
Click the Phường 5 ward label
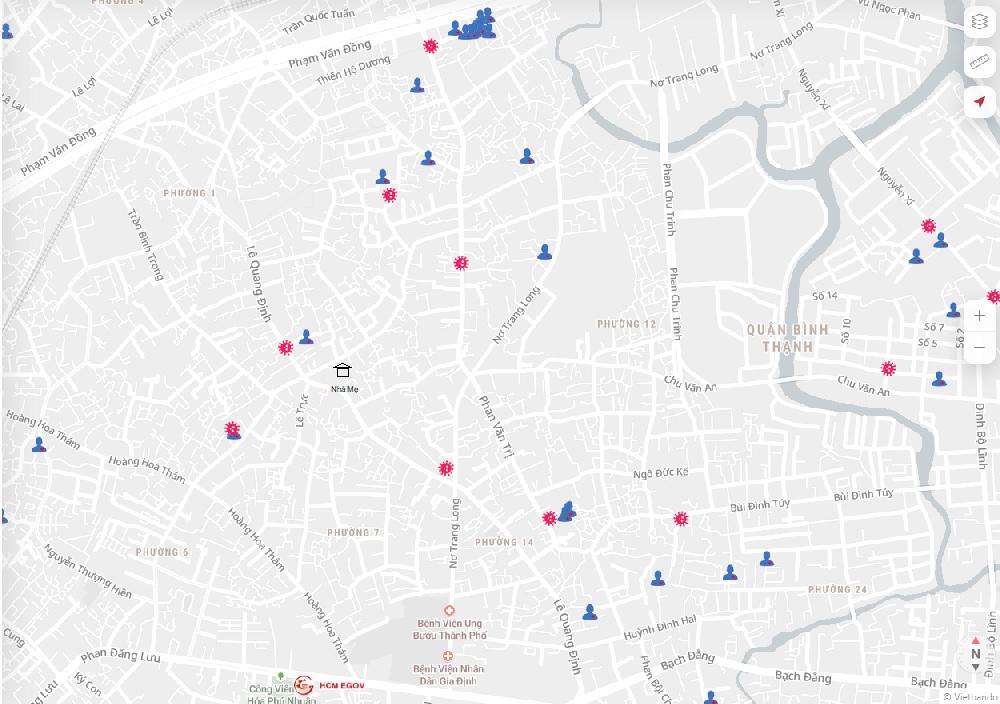pyautogui.click(x=162, y=552)
